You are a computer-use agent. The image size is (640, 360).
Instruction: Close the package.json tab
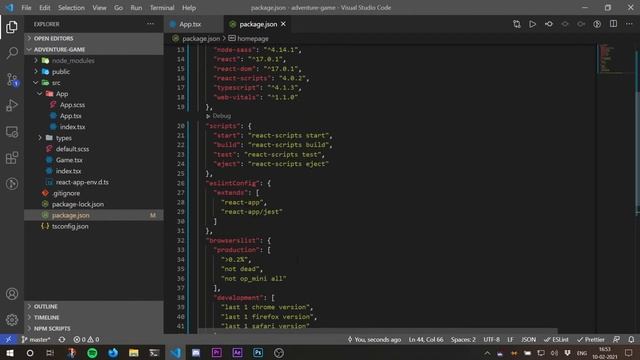pyautogui.click(x=283, y=24)
